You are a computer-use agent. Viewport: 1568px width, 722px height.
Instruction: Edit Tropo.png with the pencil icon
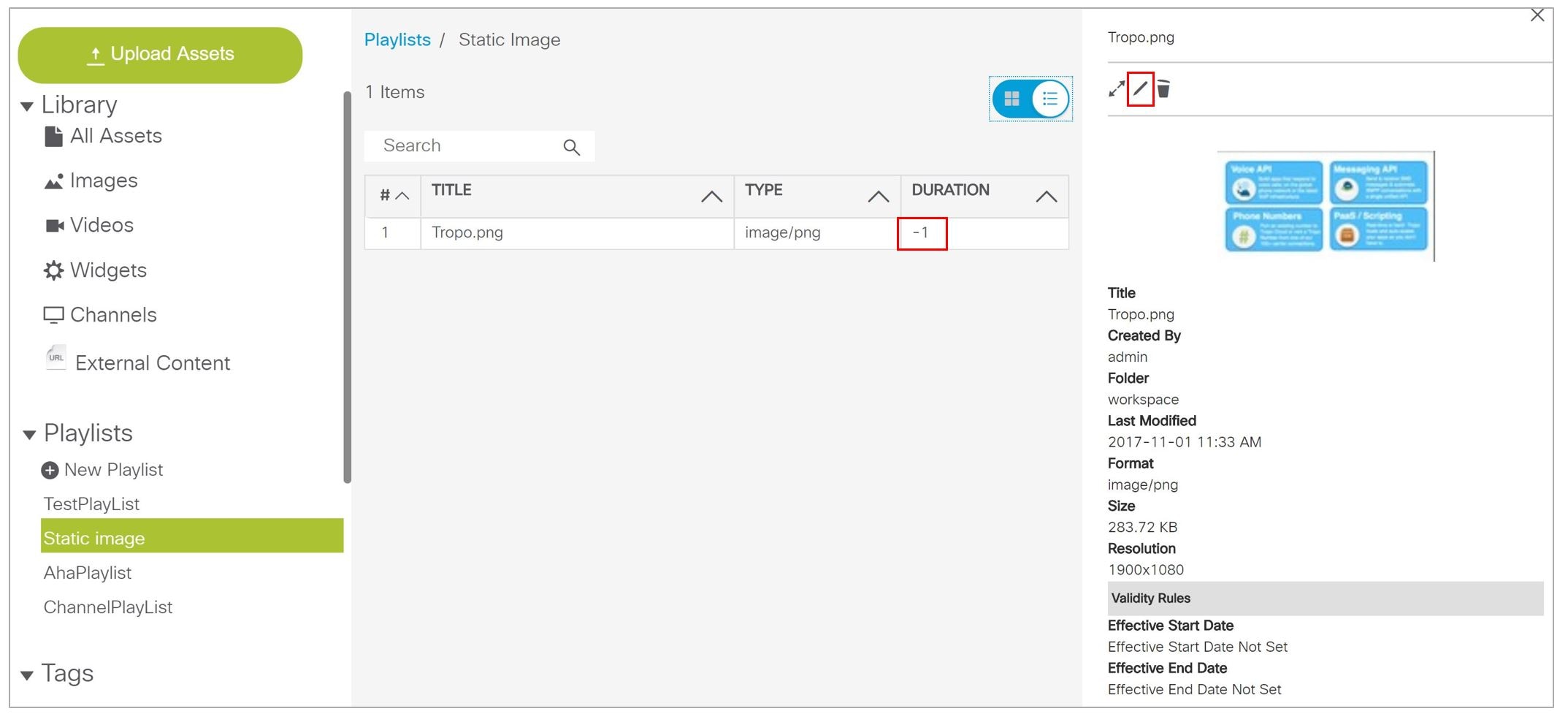pos(1140,90)
